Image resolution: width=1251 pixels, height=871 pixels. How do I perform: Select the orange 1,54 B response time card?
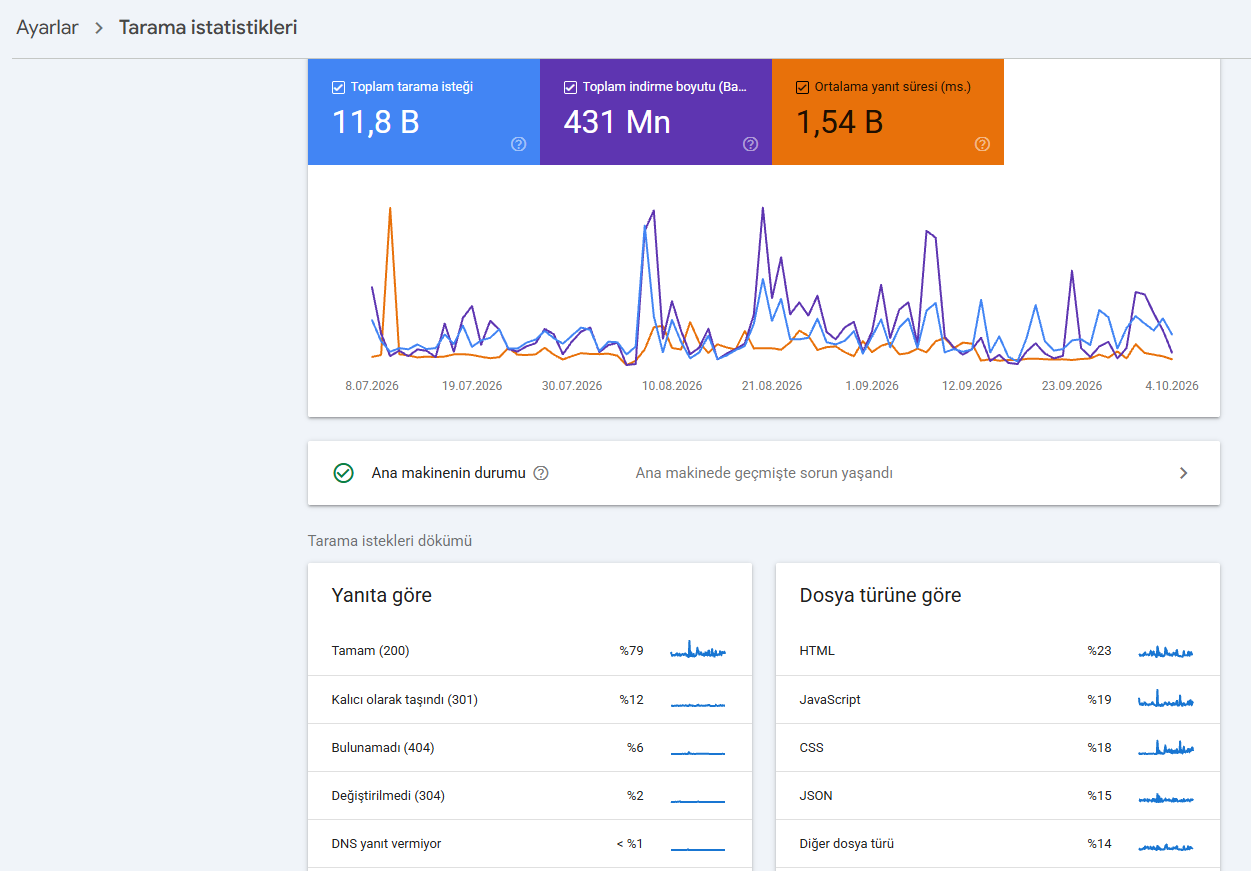click(888, 112)
